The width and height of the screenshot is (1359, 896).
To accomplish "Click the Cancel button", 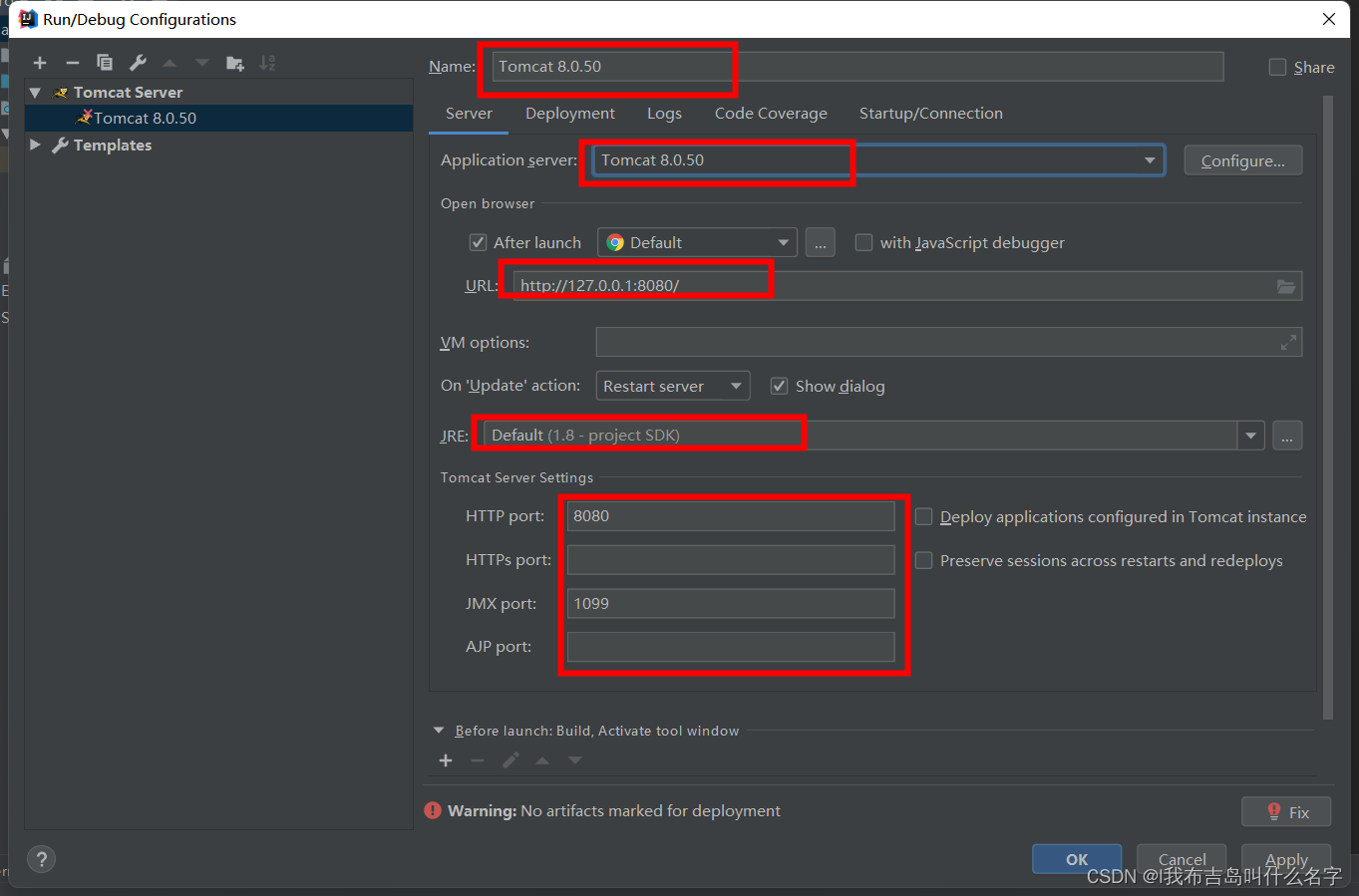I will coord(1183,859).
